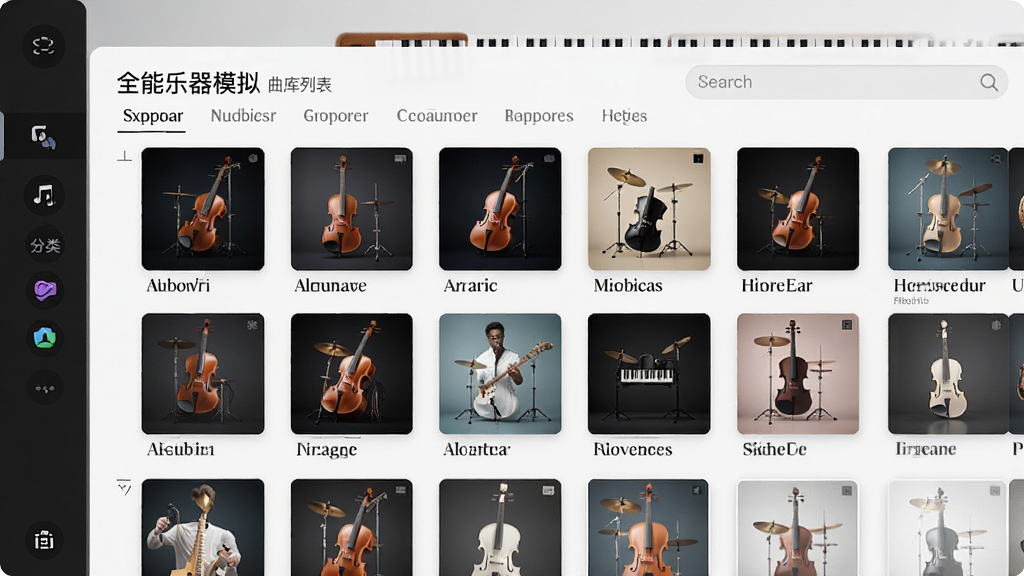The image size is (1024, 576).
Task: Click the Aubowri name label
Action: pos(178,285)
